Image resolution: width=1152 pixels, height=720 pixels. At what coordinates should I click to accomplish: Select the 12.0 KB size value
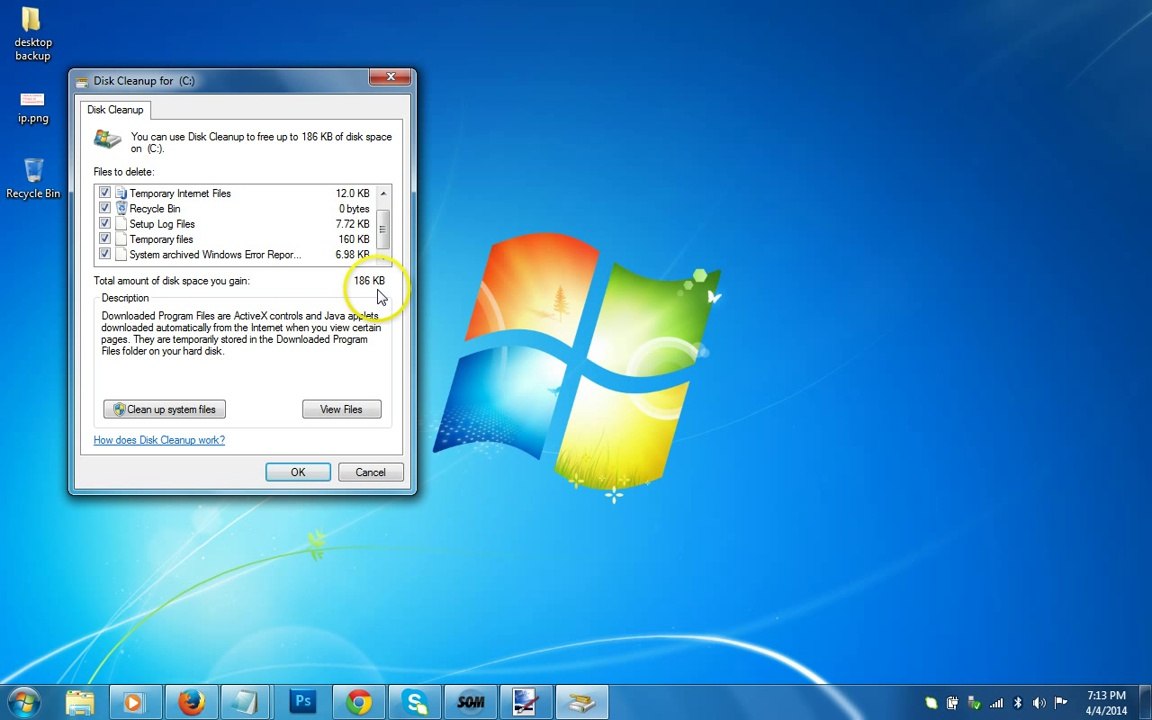[x=353, y=193]
